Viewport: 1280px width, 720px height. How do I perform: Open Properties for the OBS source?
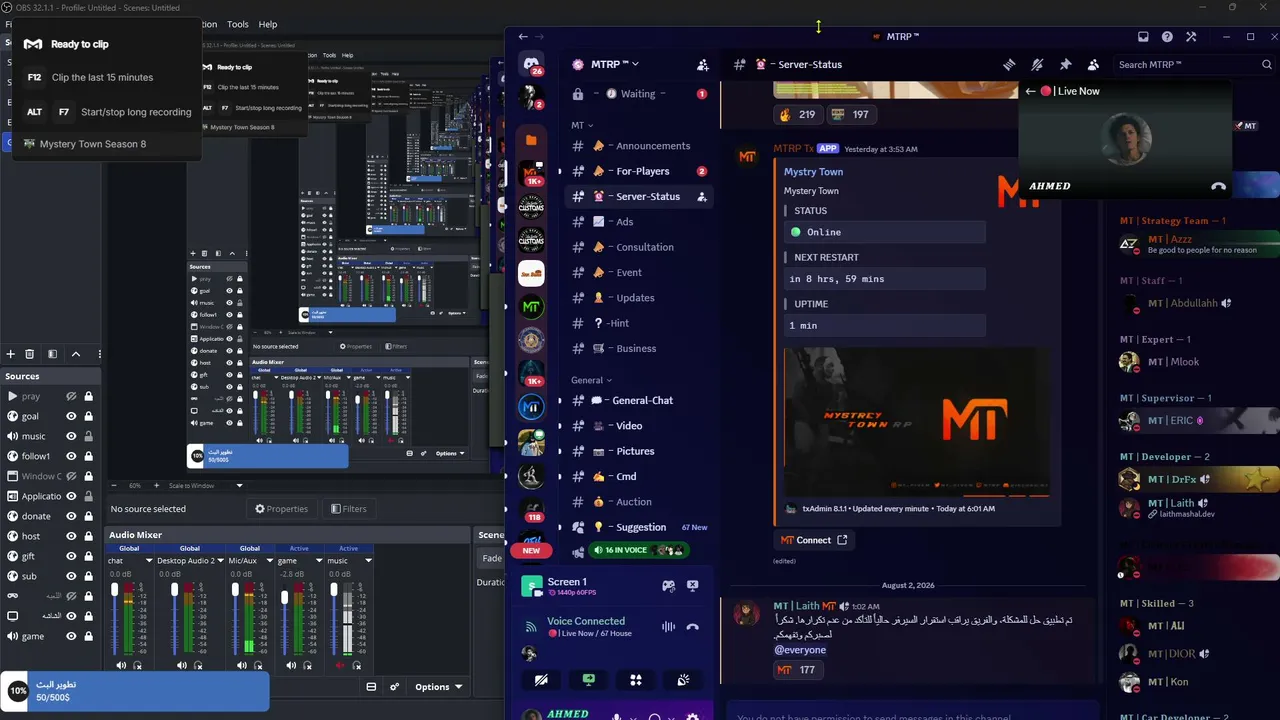pyautogui.click(x=281, y=509)
